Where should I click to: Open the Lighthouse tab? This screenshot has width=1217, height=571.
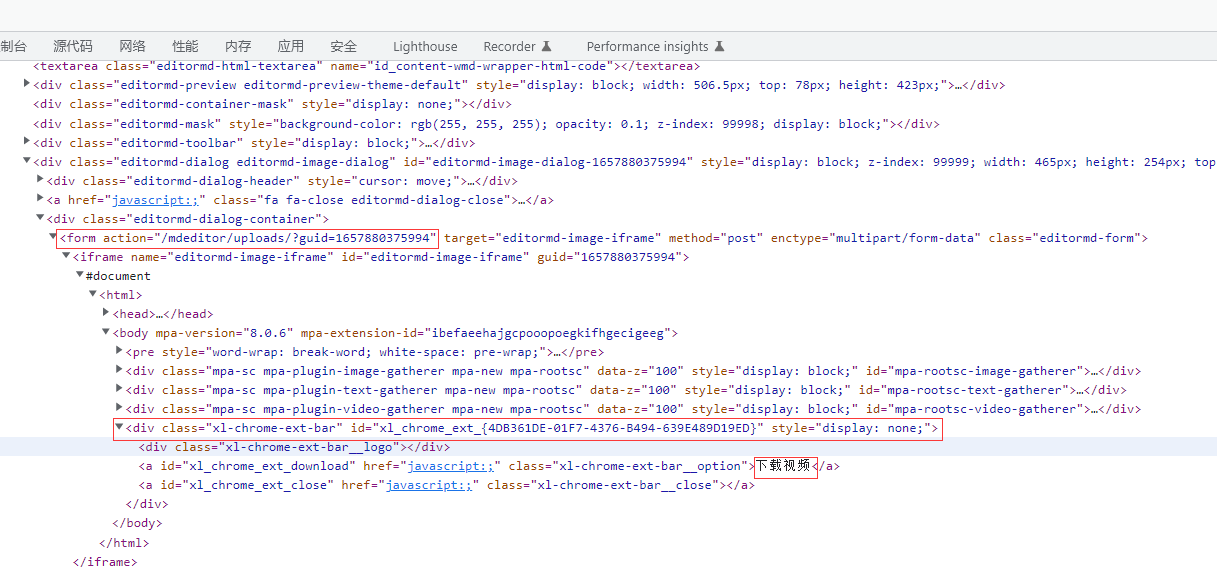tap(425, 47)
